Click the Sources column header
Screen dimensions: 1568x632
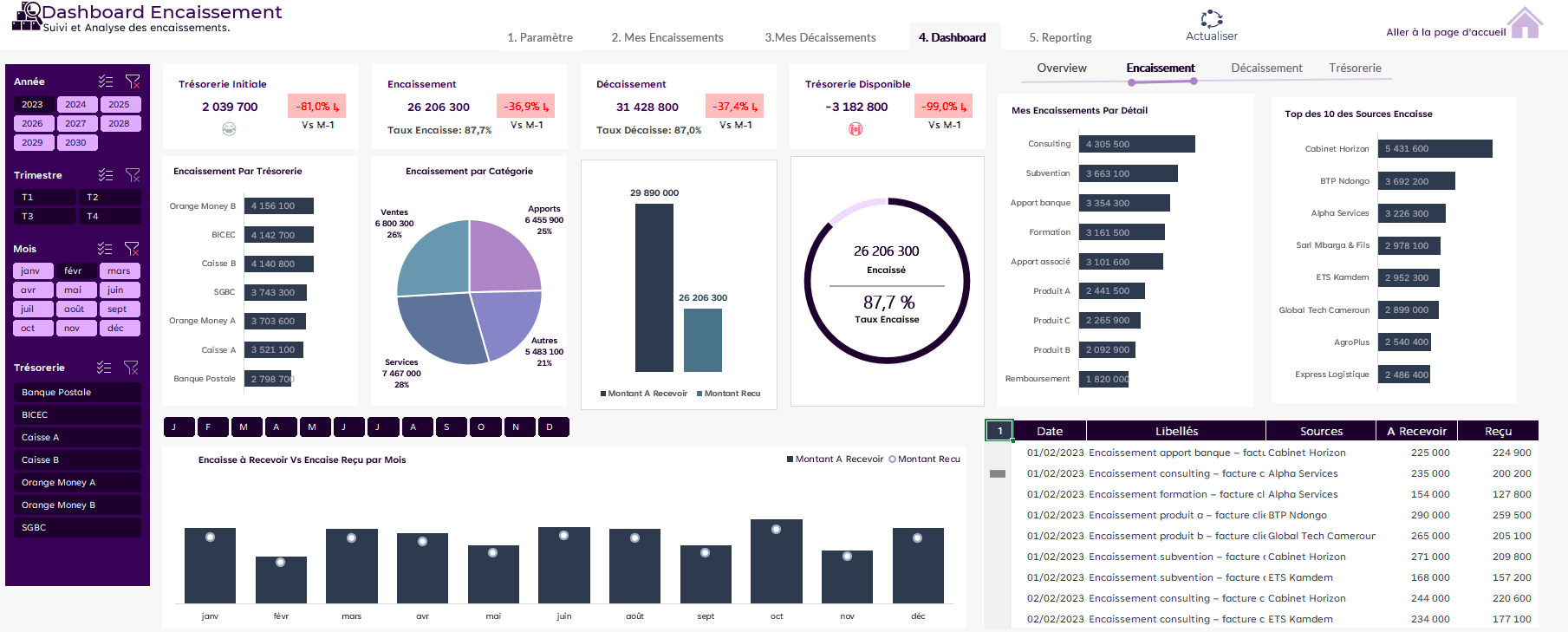tap(1321, 431)
